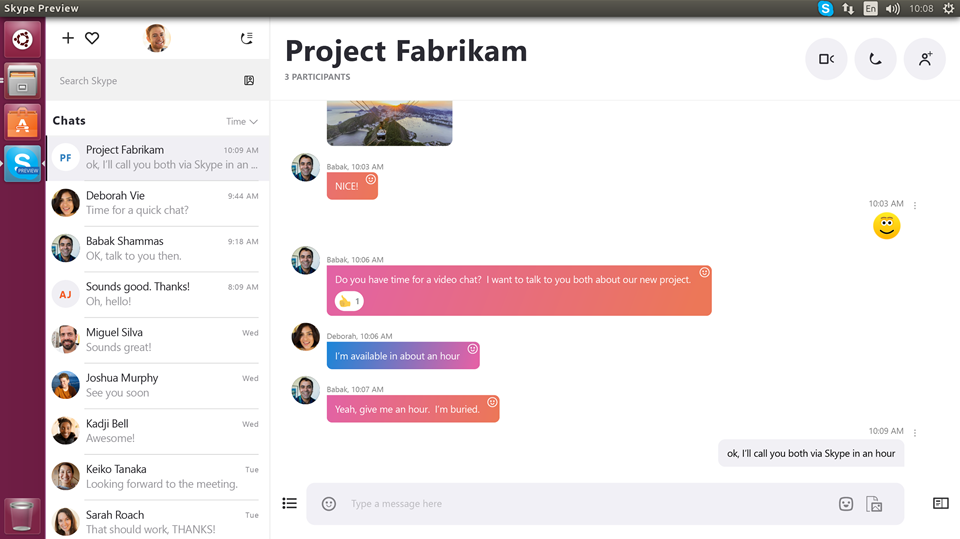Open the Files manager in the dock
960x539 pixels.
[23, 81]
